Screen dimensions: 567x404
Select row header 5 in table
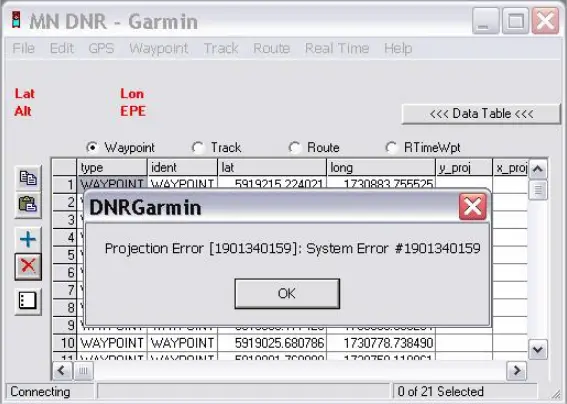65,255
